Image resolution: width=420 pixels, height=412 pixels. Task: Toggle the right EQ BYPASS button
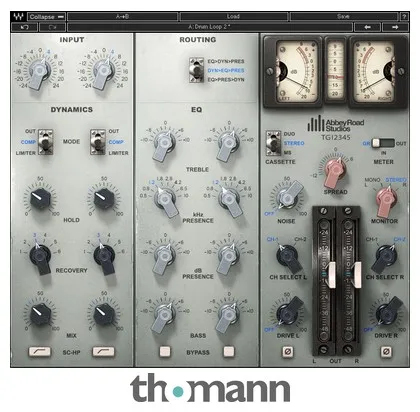229,351
